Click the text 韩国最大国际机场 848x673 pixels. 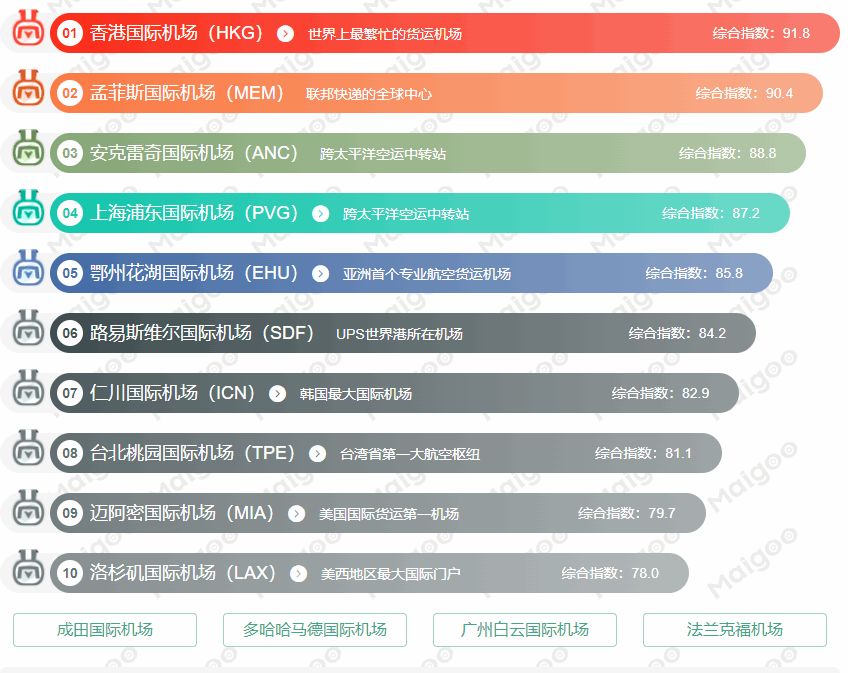coord(356,394)
